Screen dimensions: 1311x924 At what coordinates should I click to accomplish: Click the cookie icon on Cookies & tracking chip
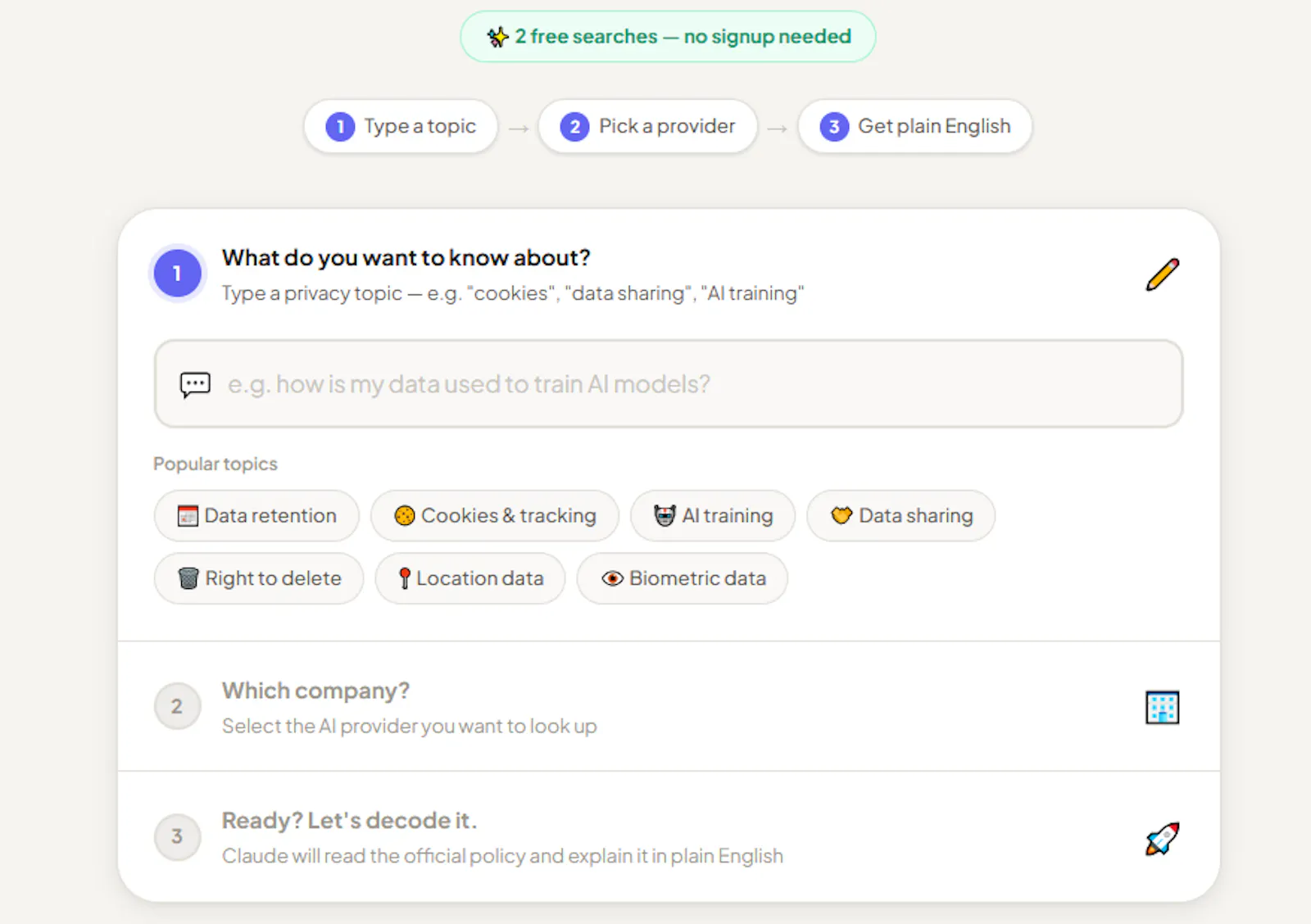(x=405, y=515)
